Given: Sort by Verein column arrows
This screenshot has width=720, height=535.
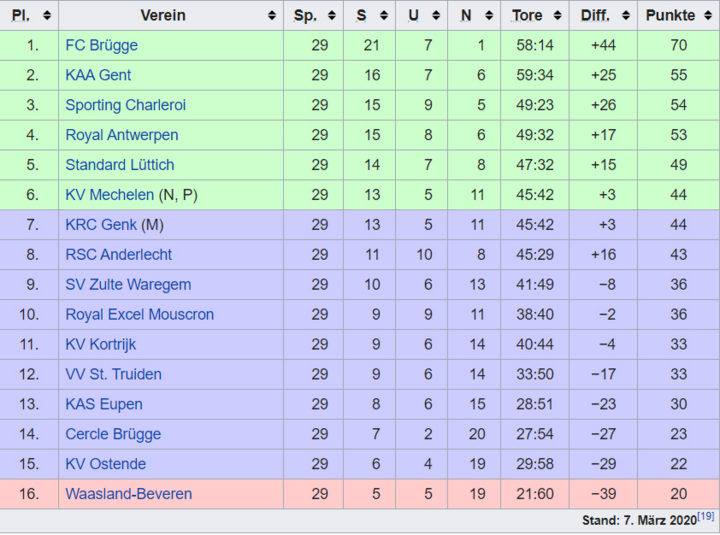Looking at the screenshot, I should tap(272, 16).
